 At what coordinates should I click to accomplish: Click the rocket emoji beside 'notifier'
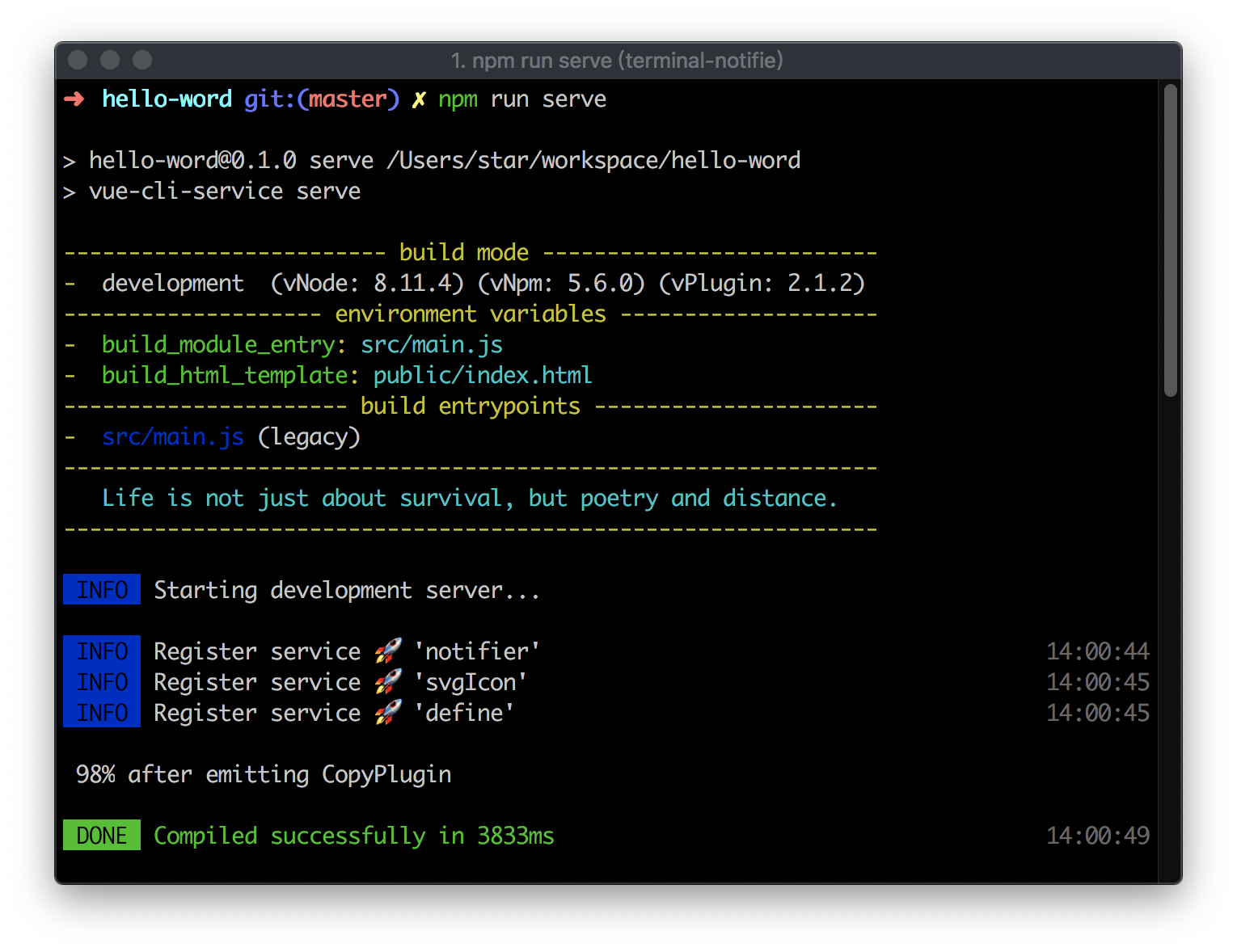[388, 651]
